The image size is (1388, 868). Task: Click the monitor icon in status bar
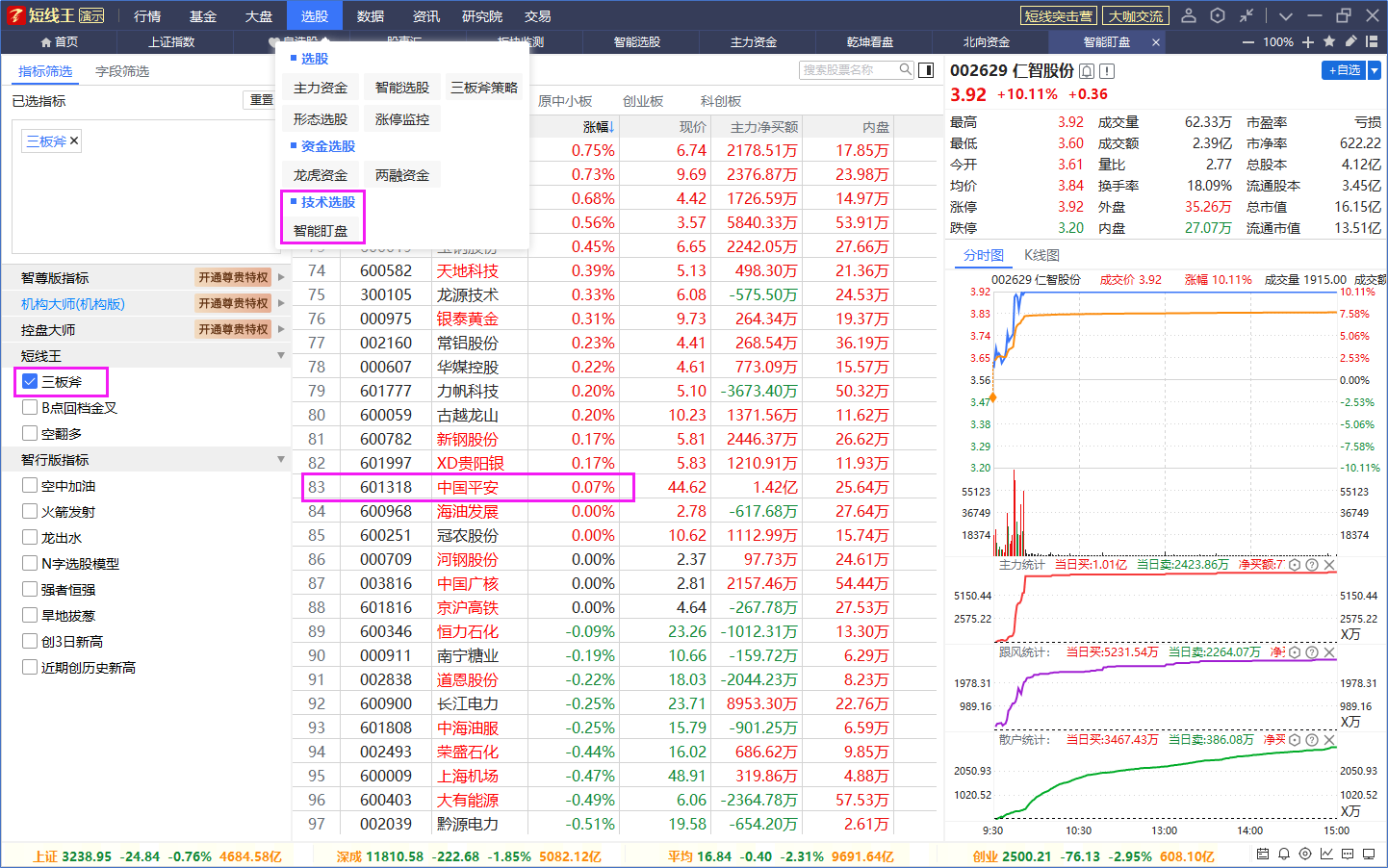point(1370,855)
